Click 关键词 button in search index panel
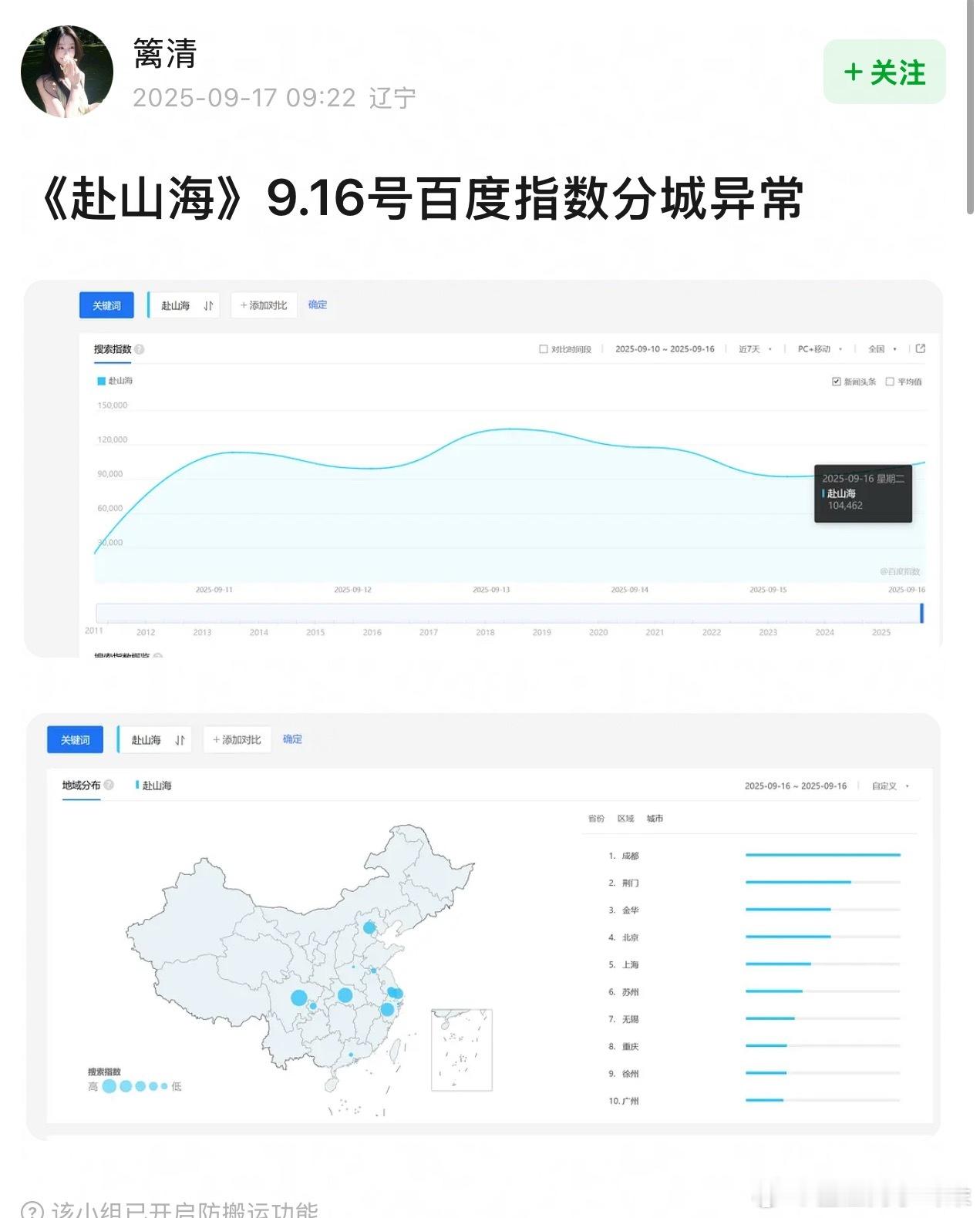The height and width of the screenshot is (1218, 980). tap(106, 305)
